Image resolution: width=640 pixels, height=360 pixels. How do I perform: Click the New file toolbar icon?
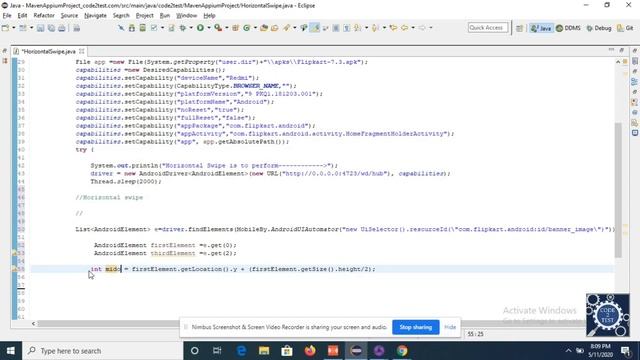(x=5, y=28)
